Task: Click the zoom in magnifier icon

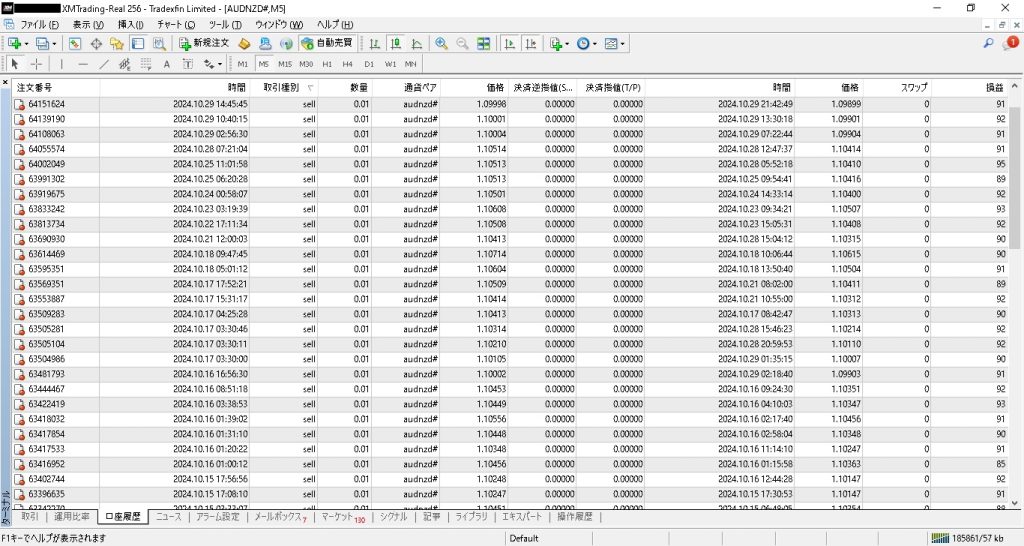Action: [x=441, y=44]
